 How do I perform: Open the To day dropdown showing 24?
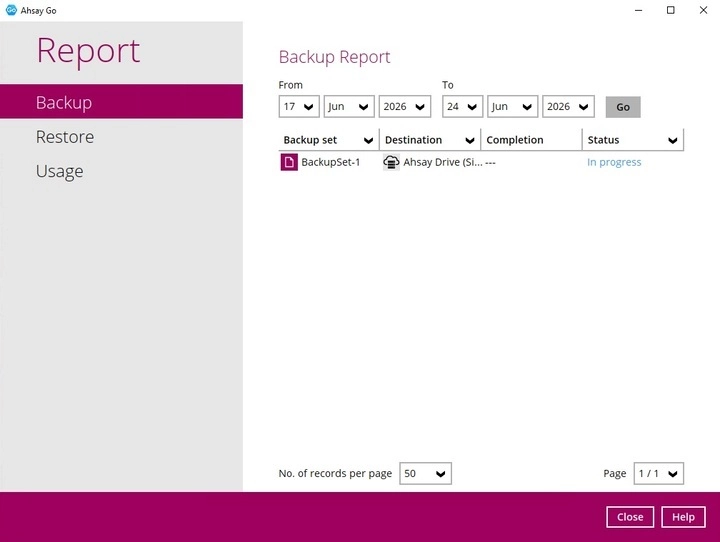[x=462, y=107]
